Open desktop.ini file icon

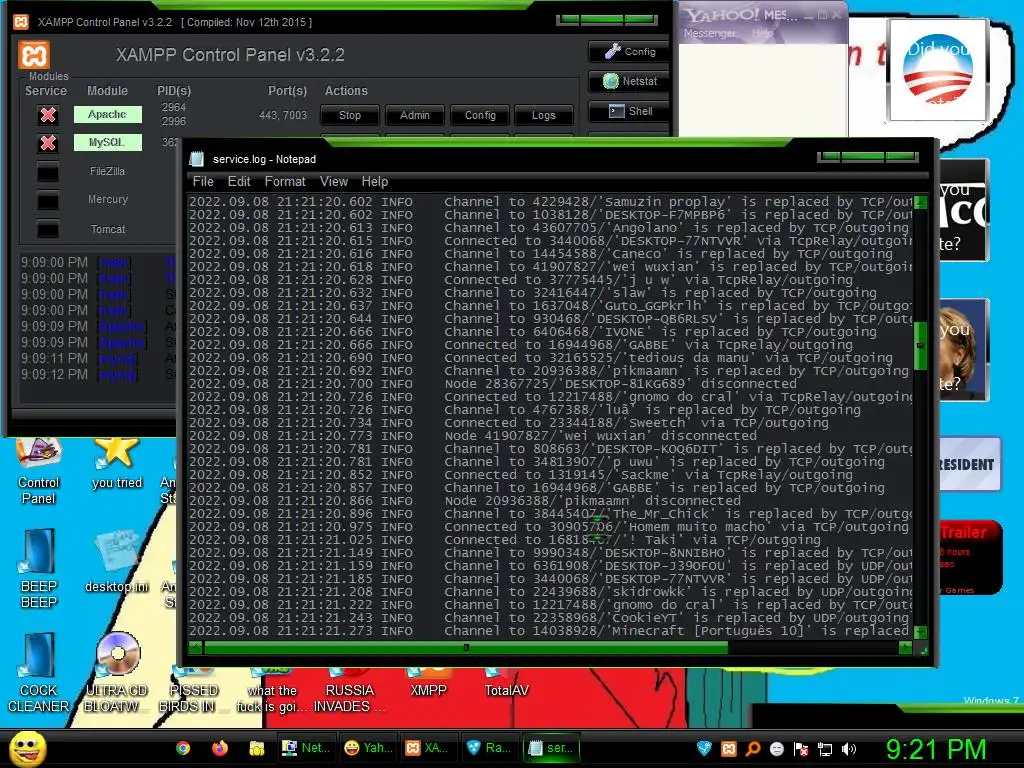pos(116,562)
